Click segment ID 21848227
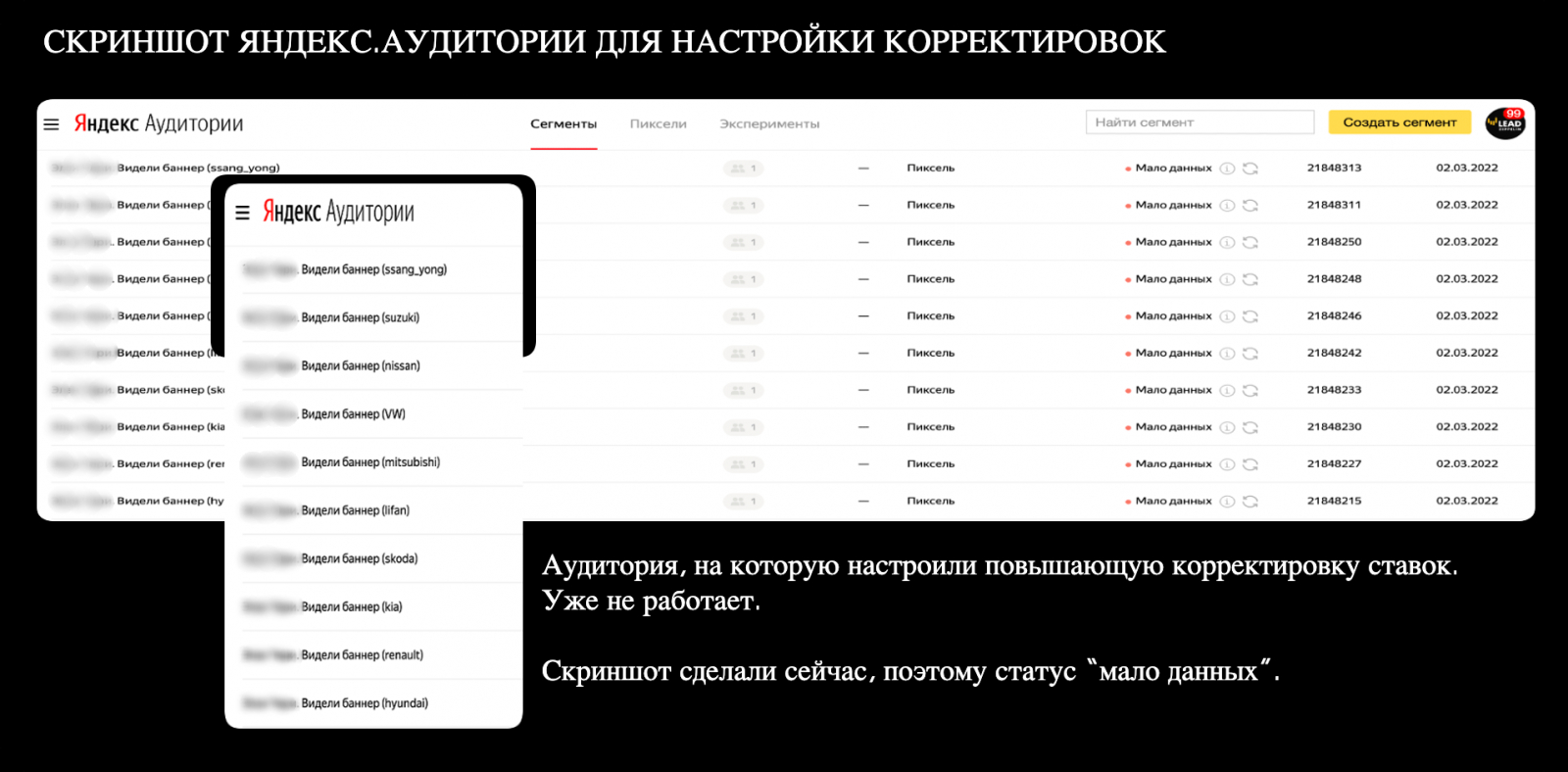 pyautogui.click(x=1334, y=463)
